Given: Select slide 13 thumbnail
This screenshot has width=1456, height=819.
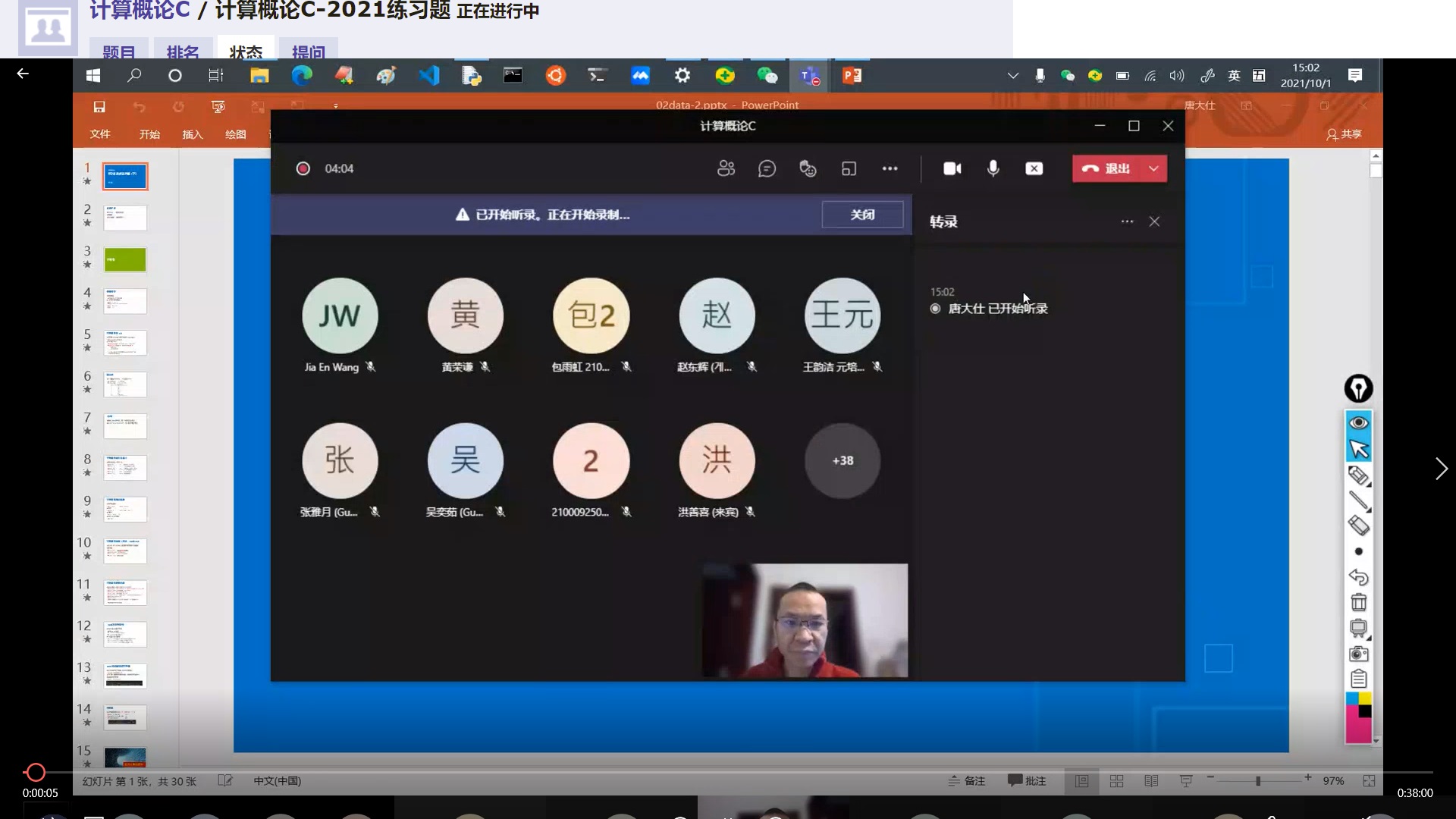Looking at the screenshot, I should tap(124, 676).
